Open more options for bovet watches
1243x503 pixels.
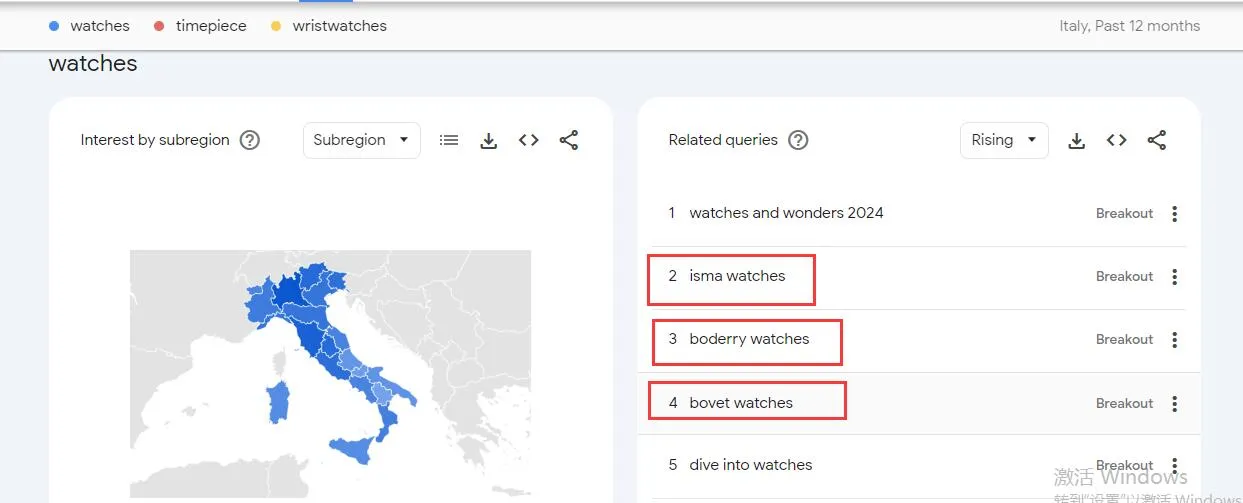[1175, 404]
